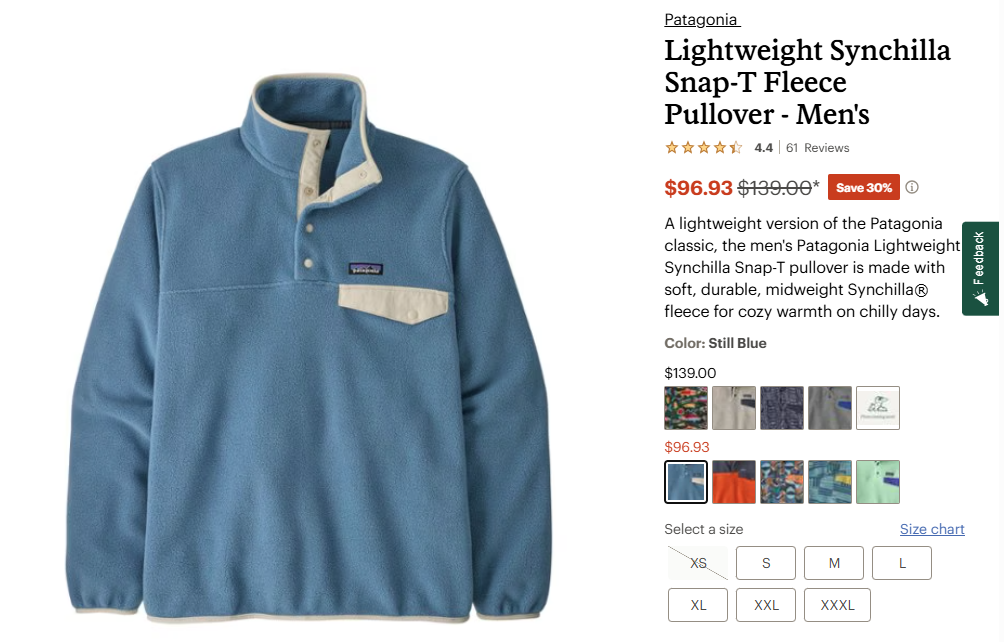Choose size XXL
The image size is (1004, 642).
pyautogui.click(x=766, y=605)
